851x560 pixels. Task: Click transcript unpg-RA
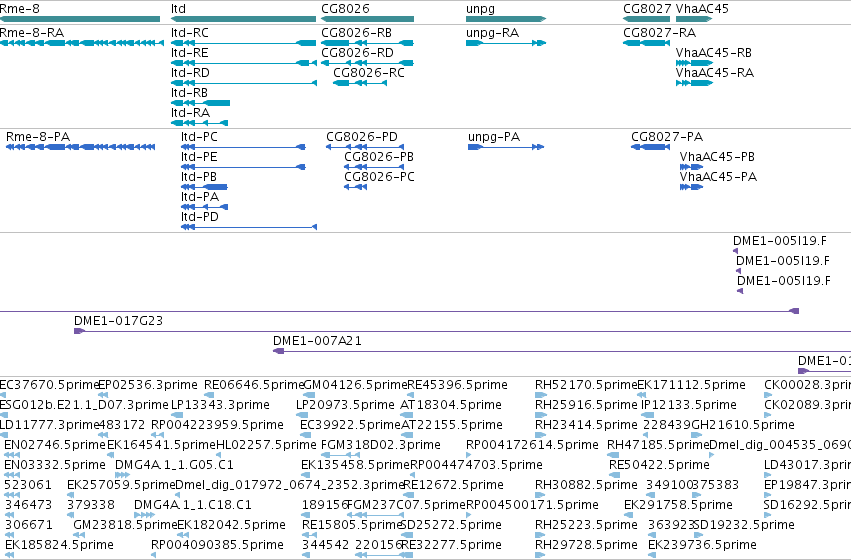(x=506, y=43)
